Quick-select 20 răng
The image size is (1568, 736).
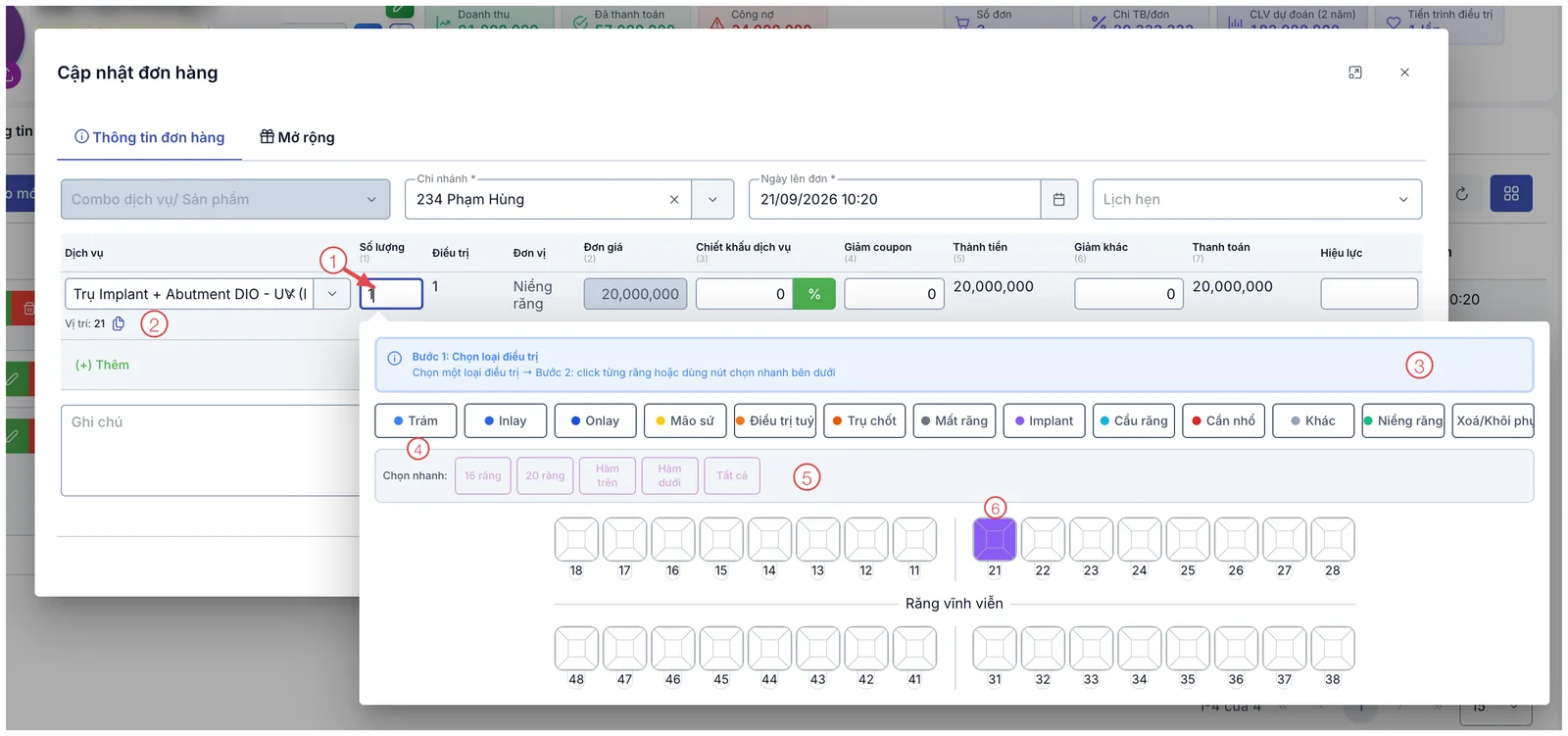[545, 475]
